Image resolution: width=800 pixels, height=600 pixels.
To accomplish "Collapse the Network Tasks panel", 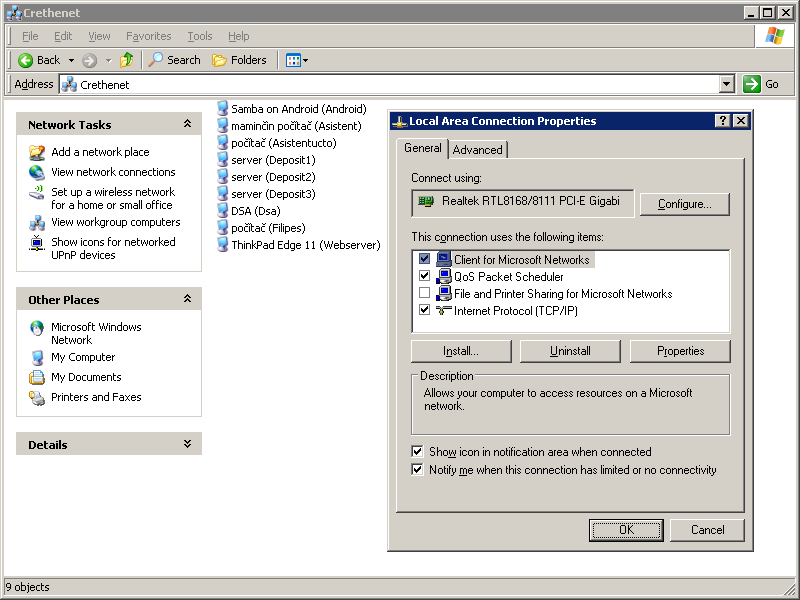I will [187, 124].
